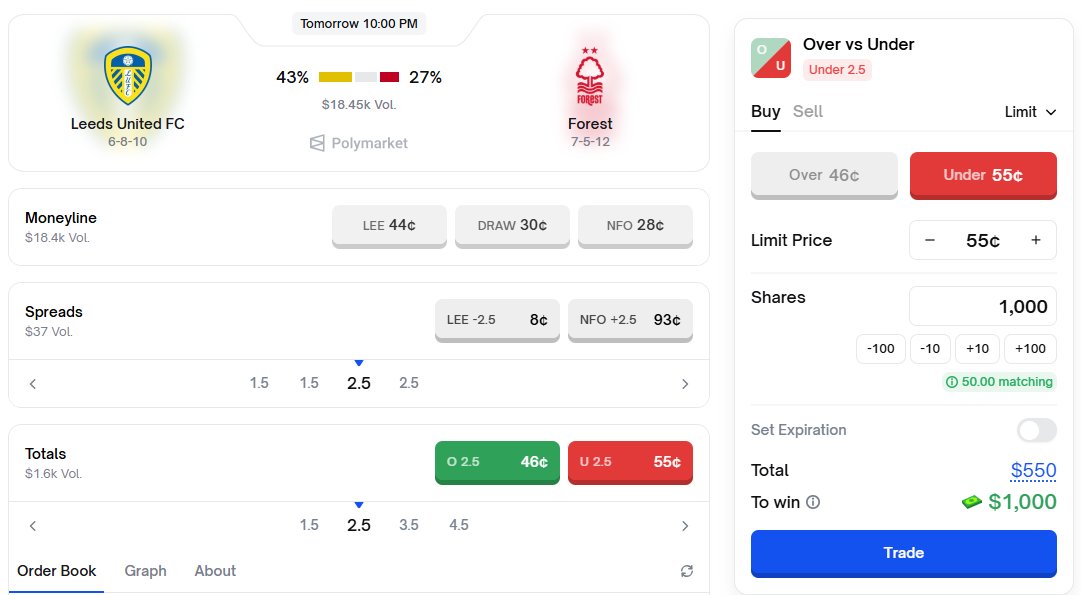The image size is (1081, 595).
Task: Click the win probability bar
Action: [358, 77]
